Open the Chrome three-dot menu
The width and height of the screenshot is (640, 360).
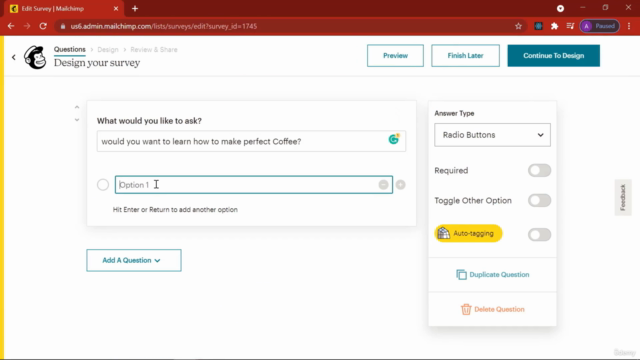click(629, 26)
